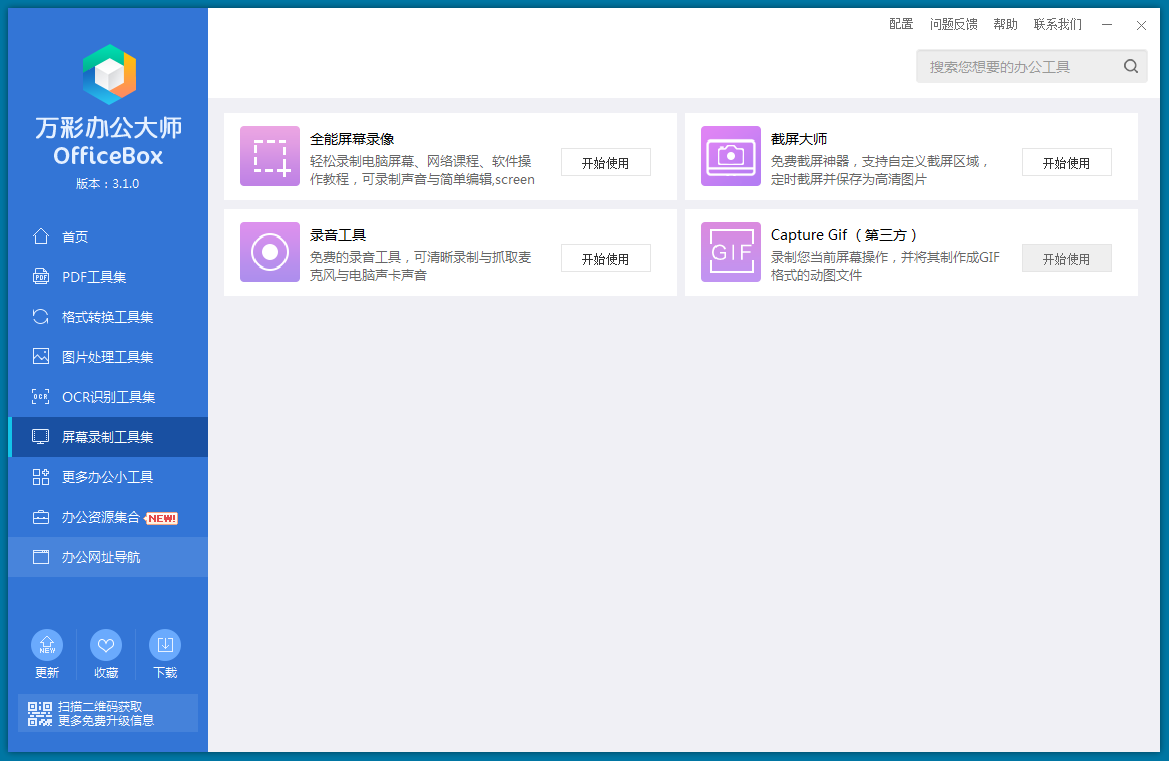Click the 截屏大师 camera icon

click(x=731, y=156)
